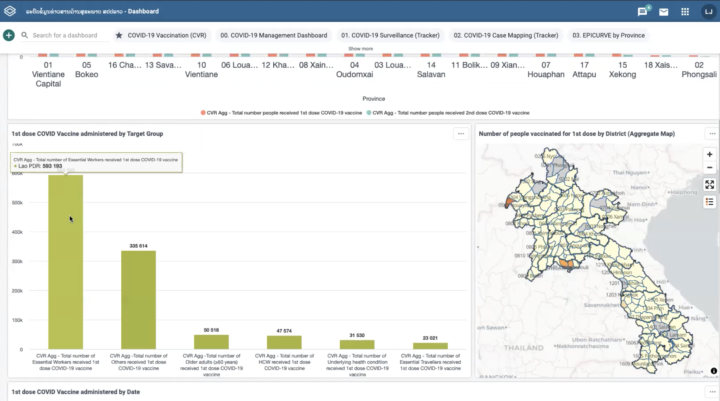Image resolution: width=720 pixels, height=401 pixels.
Task: Expand the map to fullscreen
Action: pos(709,185)
